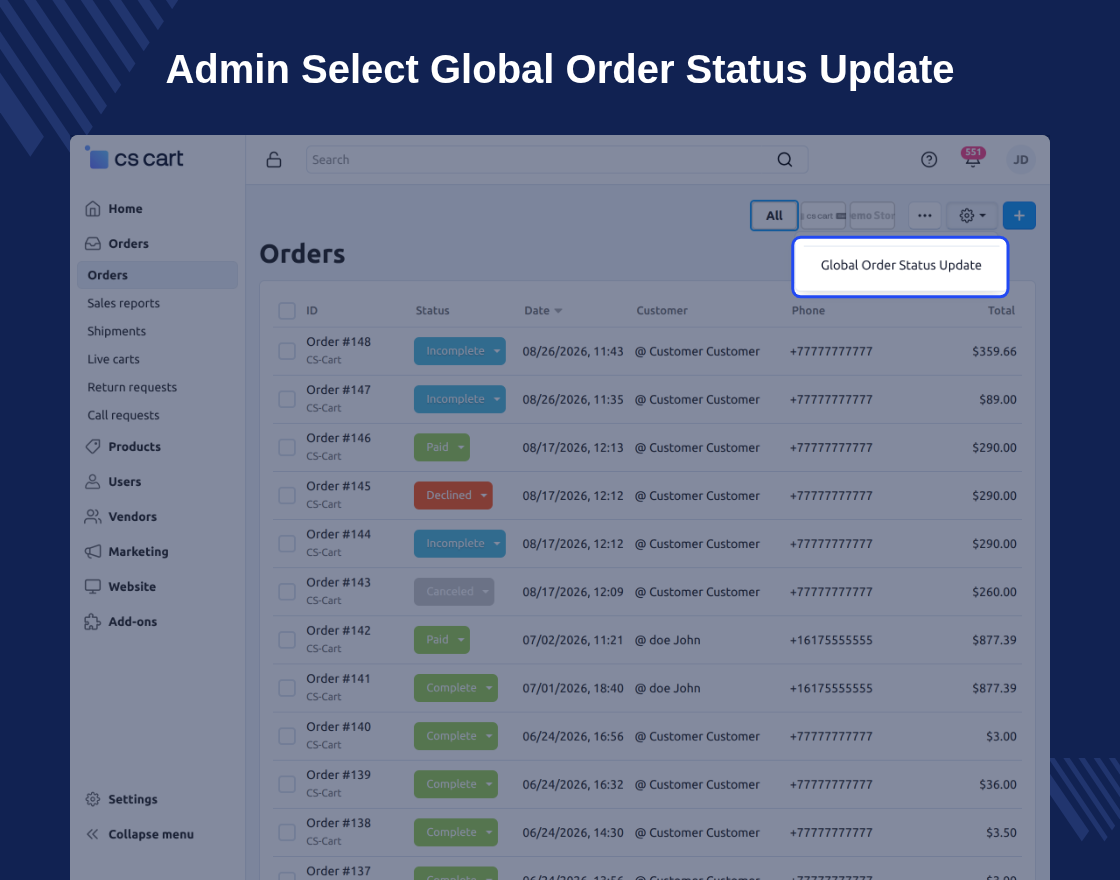Open Live carts in sidebar

(x=114, y=359)
